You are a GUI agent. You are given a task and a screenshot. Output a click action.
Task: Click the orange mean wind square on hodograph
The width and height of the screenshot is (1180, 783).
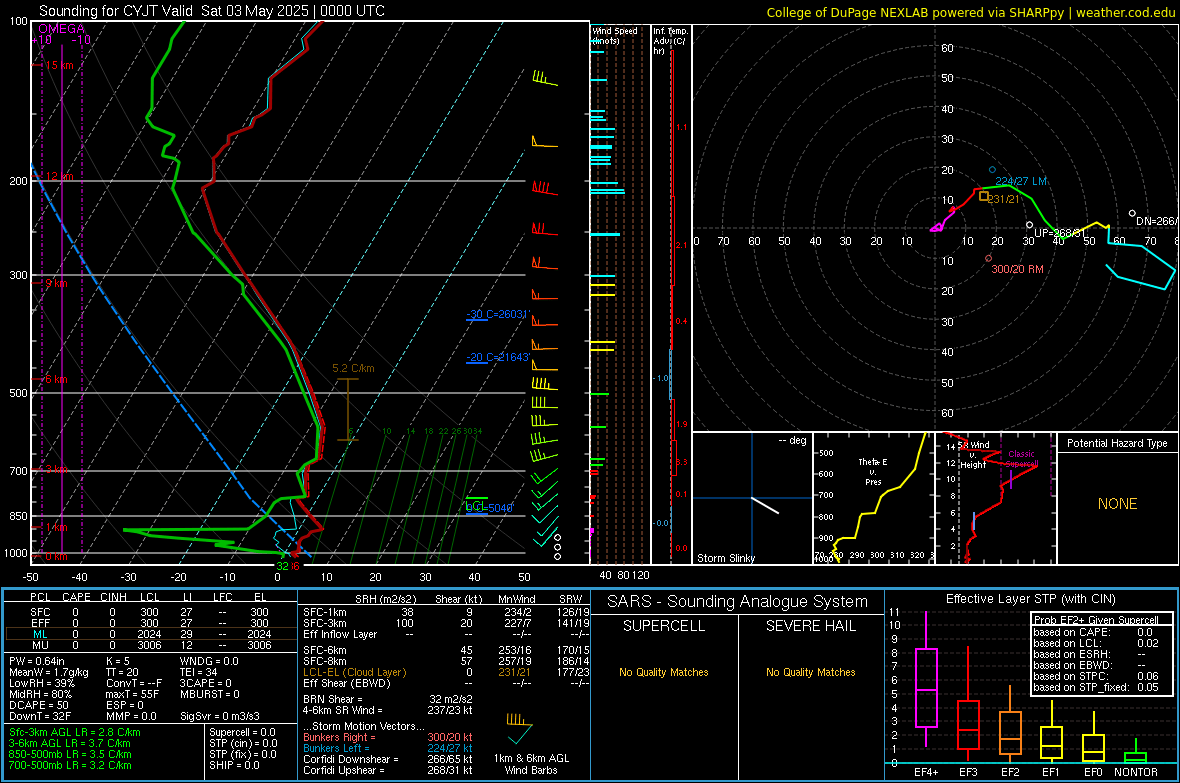[984, 196]
